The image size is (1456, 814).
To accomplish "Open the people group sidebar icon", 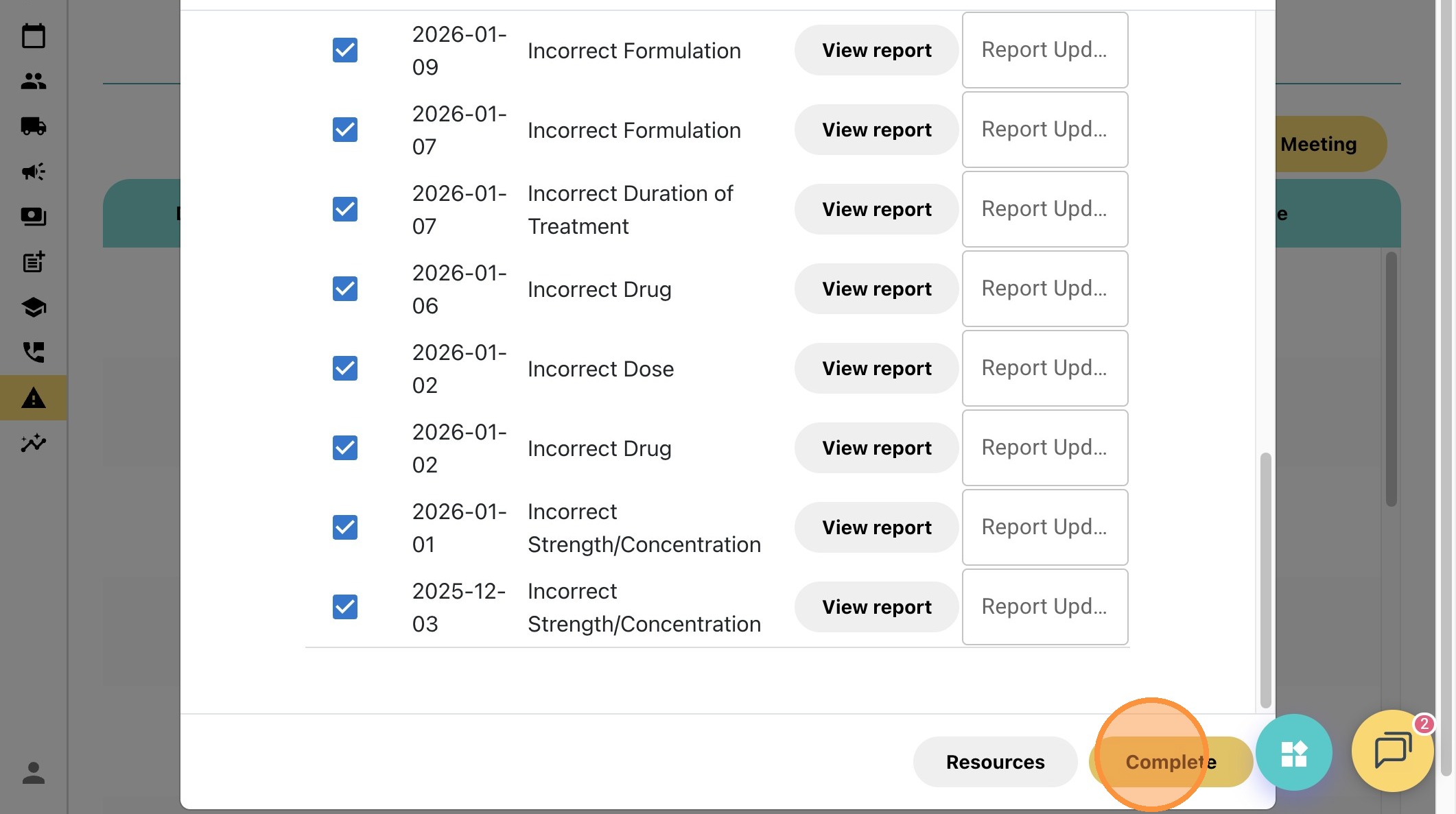I will tap(33, 81).
